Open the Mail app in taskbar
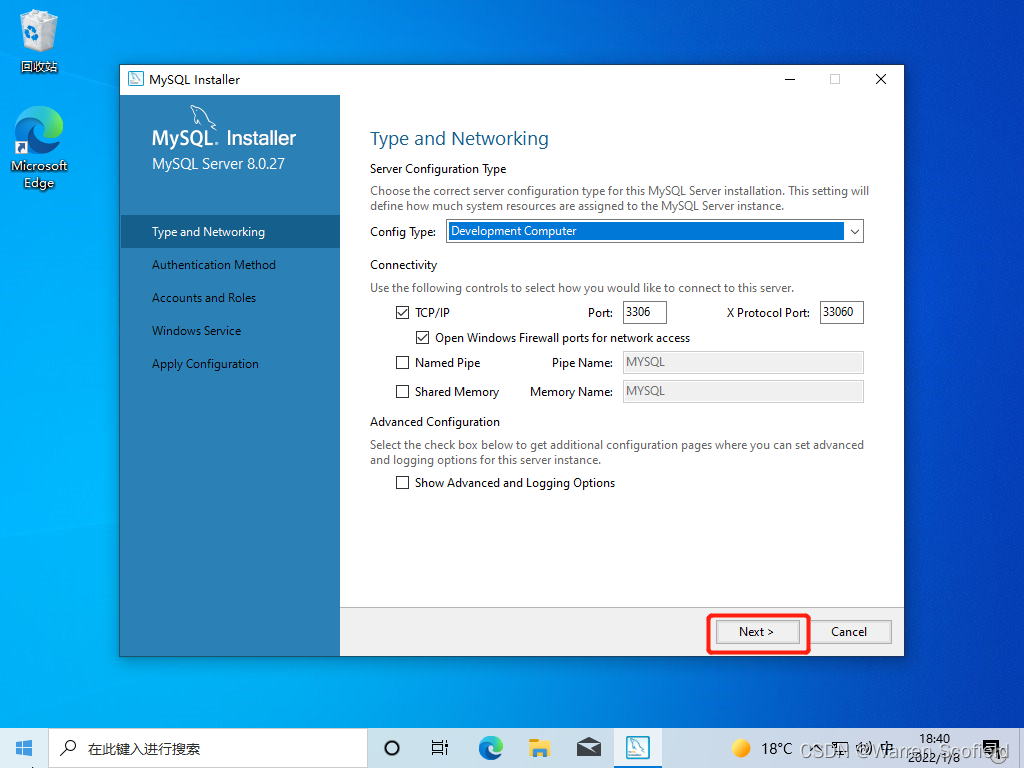This screenshot has height=768, width=1024. [x=589, y=748]
